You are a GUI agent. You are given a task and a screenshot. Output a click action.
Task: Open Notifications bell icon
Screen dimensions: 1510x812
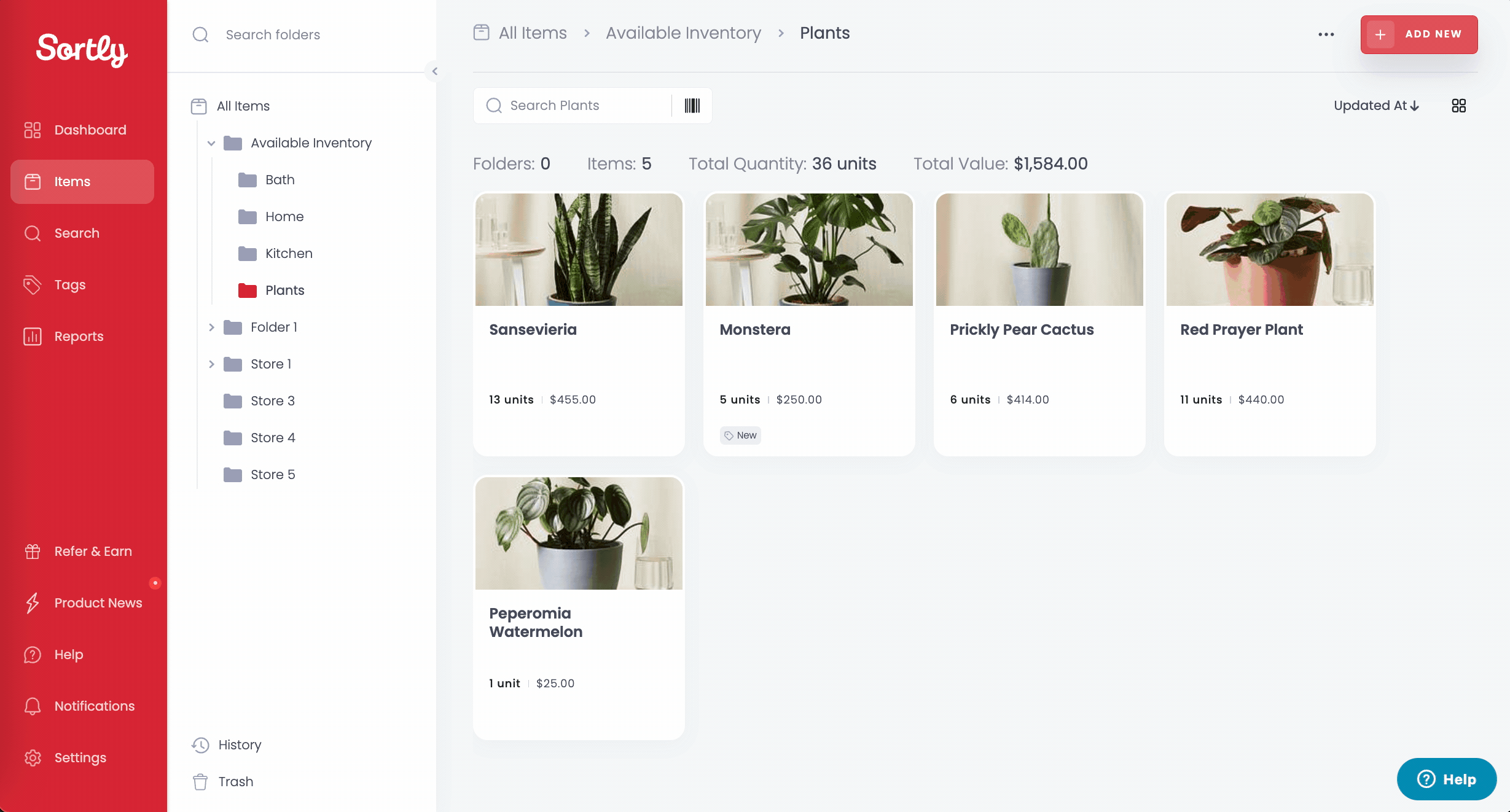33,706
